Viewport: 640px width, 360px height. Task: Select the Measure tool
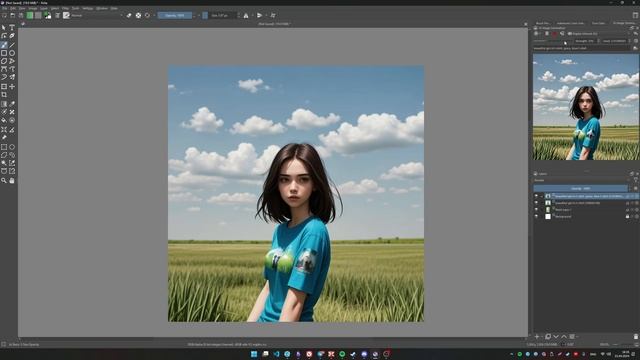(12, 130)
